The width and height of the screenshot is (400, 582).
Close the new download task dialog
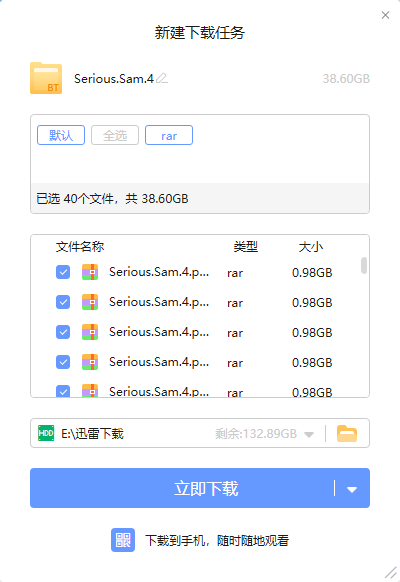click(386, 15)
